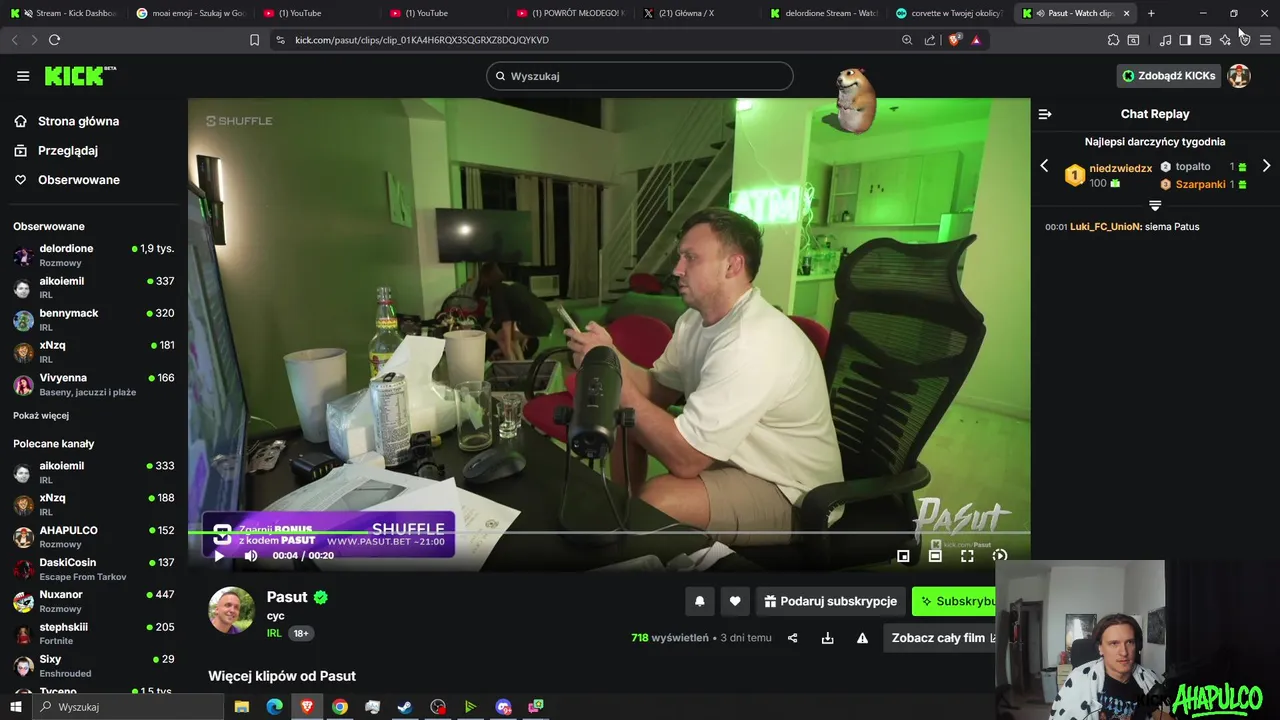Screen dimensions: 1280x720
Task: Show next top gifters page
Action: 1266,166
